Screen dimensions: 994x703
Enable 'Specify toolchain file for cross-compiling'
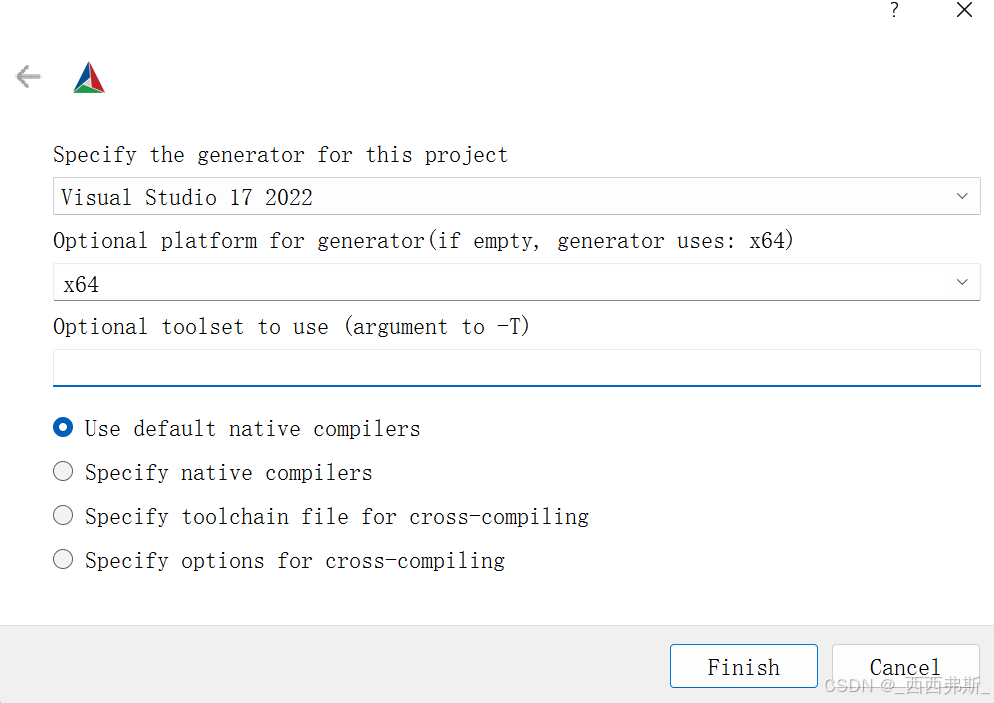(x=63, y=516)
